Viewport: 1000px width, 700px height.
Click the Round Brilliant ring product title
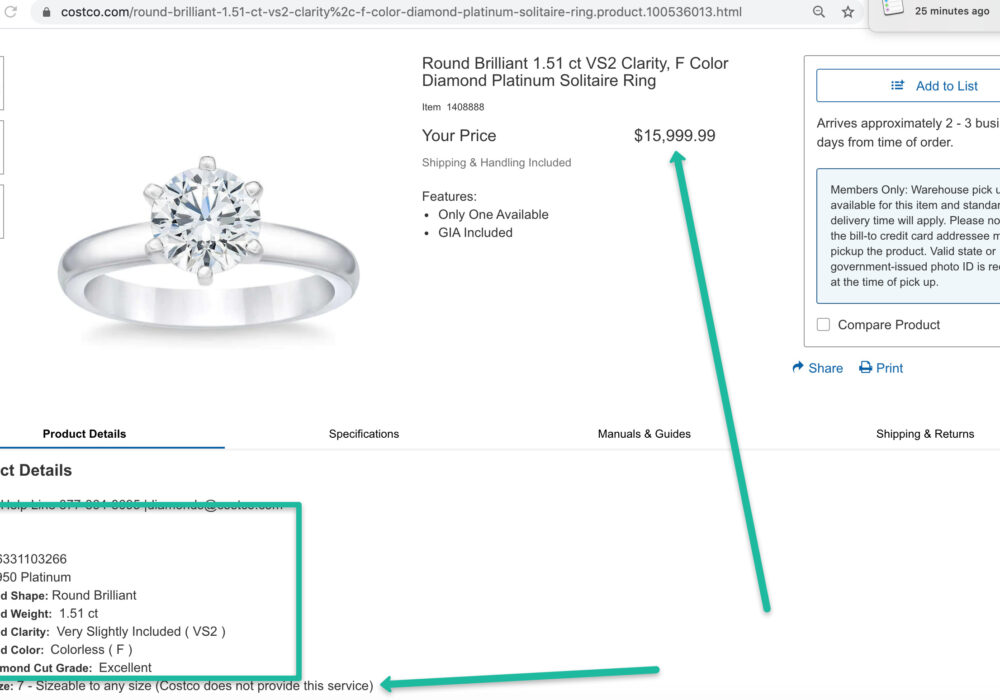point(574,72)
